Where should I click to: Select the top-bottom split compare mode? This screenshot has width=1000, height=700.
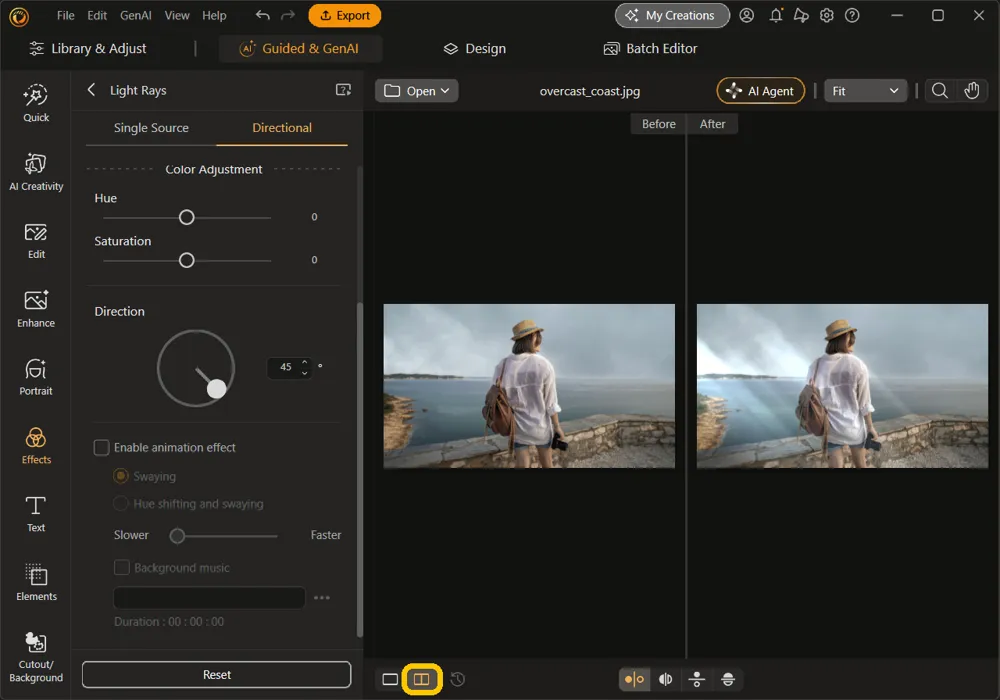(728, 679)
